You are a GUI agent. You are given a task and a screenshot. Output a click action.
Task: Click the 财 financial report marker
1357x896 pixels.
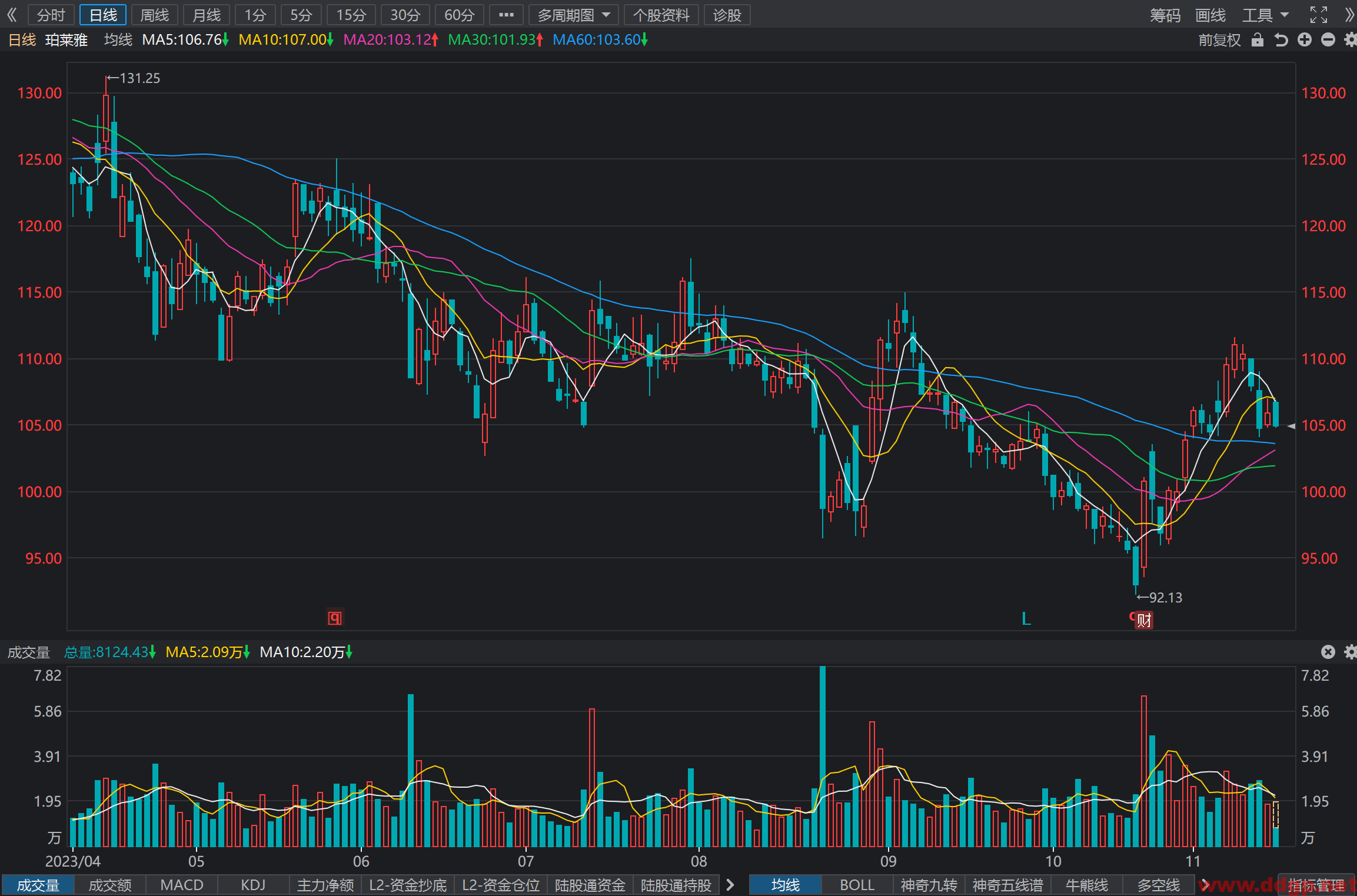(x=1143, y=620)
